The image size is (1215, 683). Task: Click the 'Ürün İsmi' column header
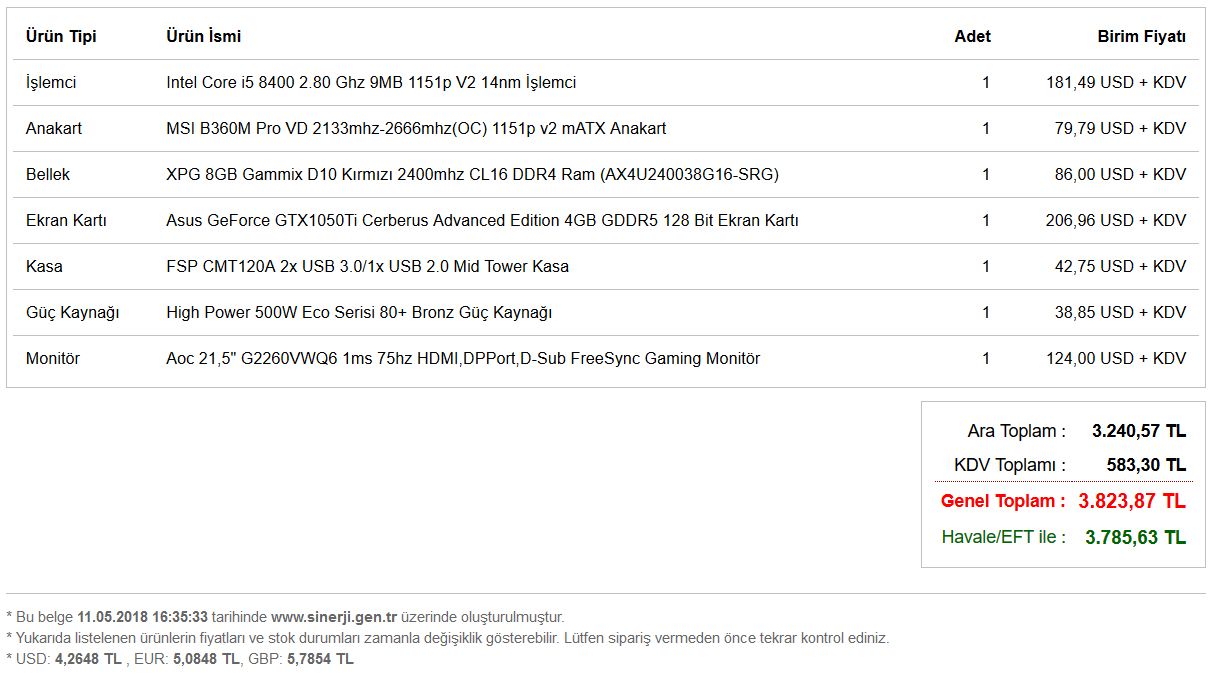click(x=203, y=36)
